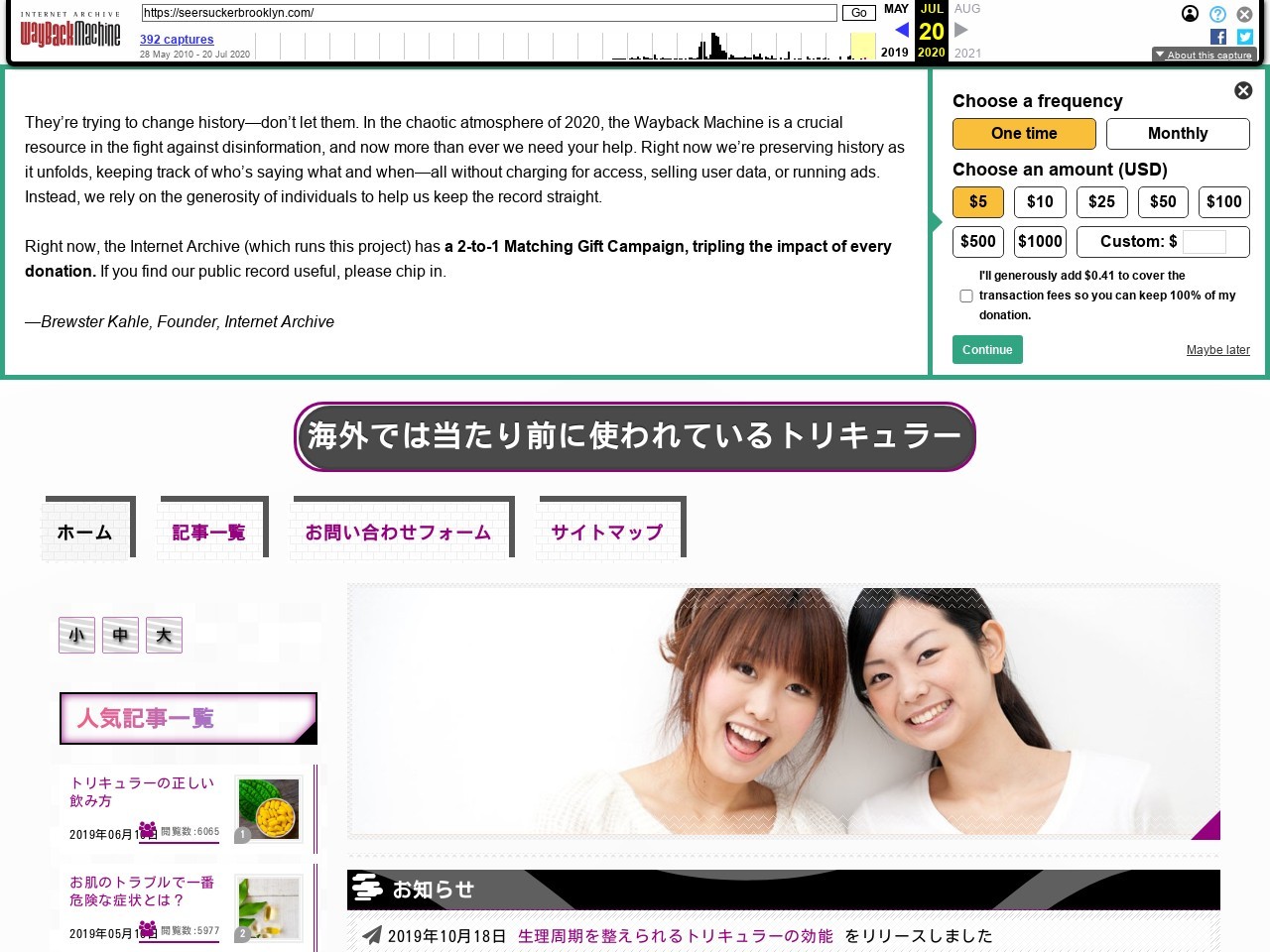Image resolution: width=1270 pixels, height=952 pixels.
Task: Share capture on Twitter
Action: (x=1244, y=37)
